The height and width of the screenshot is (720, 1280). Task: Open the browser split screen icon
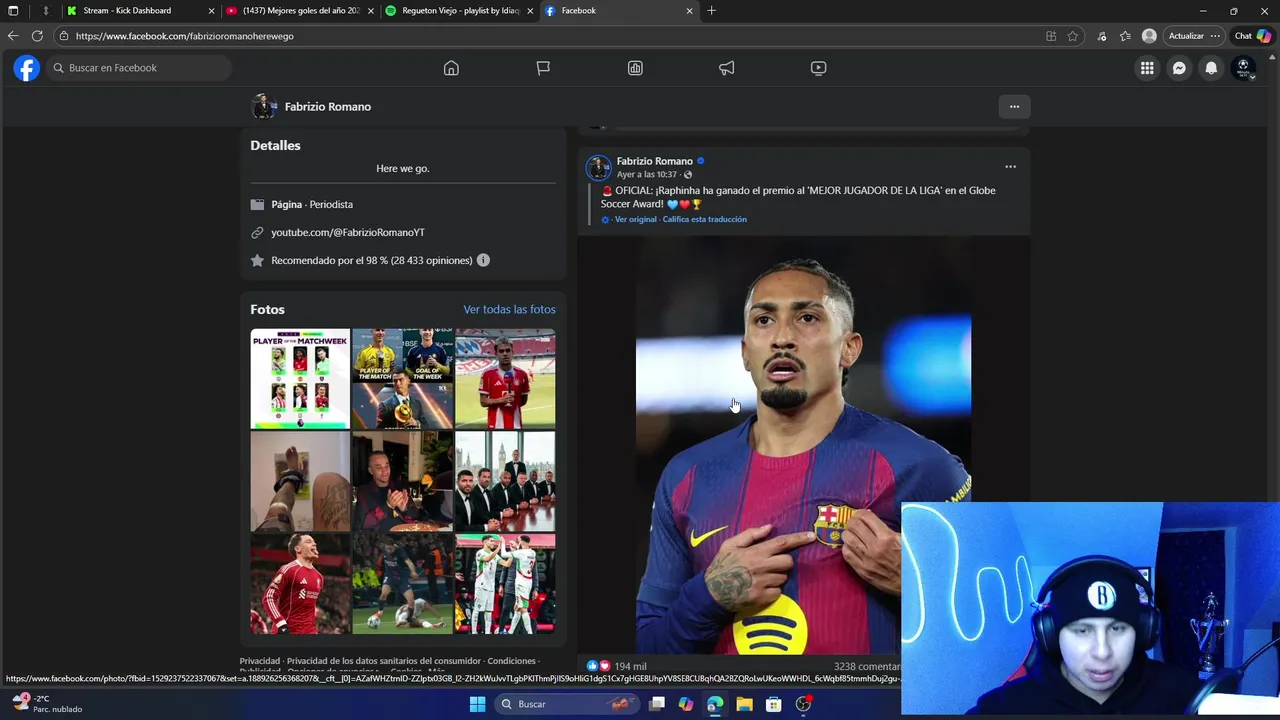1051,36
